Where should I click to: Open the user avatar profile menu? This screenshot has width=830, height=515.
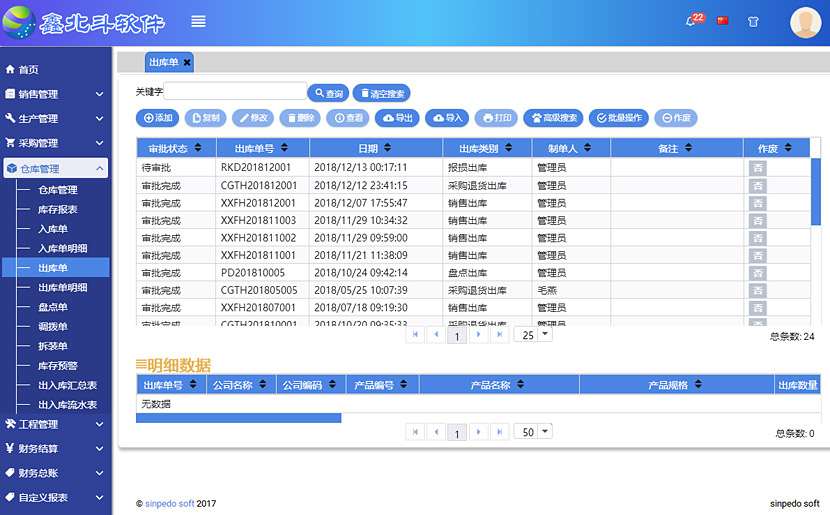[x=806, y=22]
